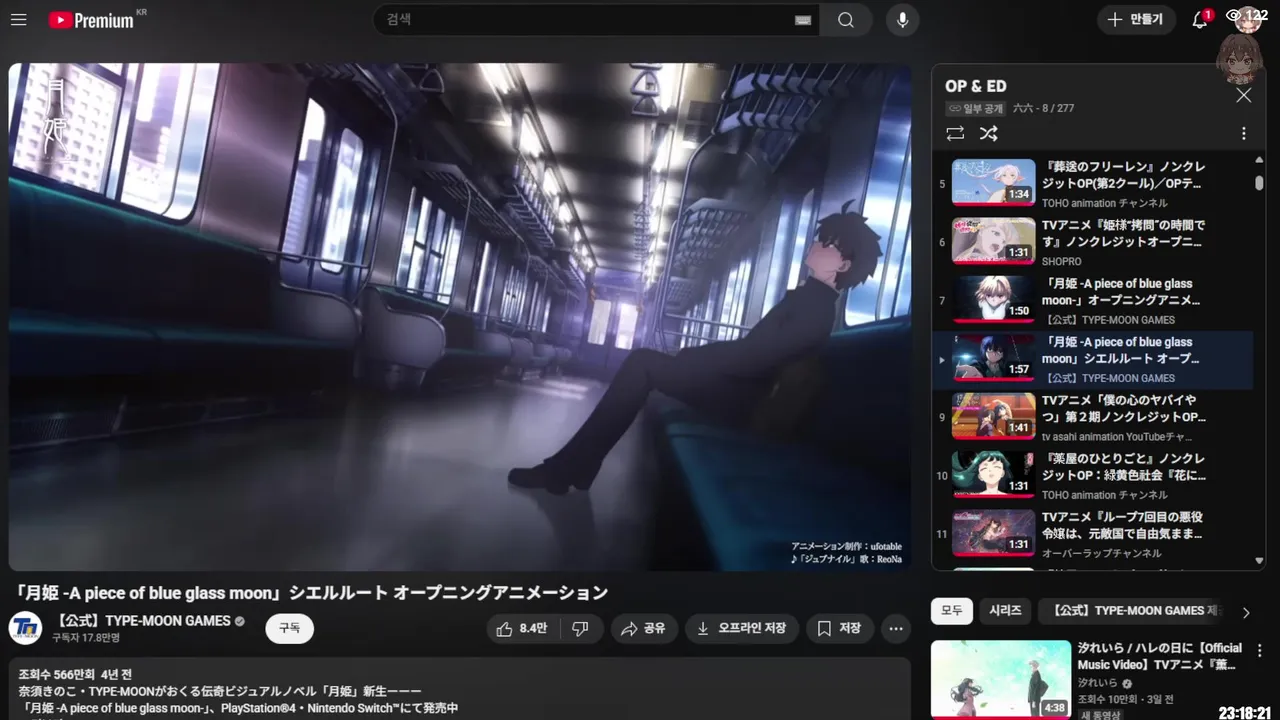Click the 일부 공개 playlist visibility label
Screen dimensions: 1280x720
(975, 108)
